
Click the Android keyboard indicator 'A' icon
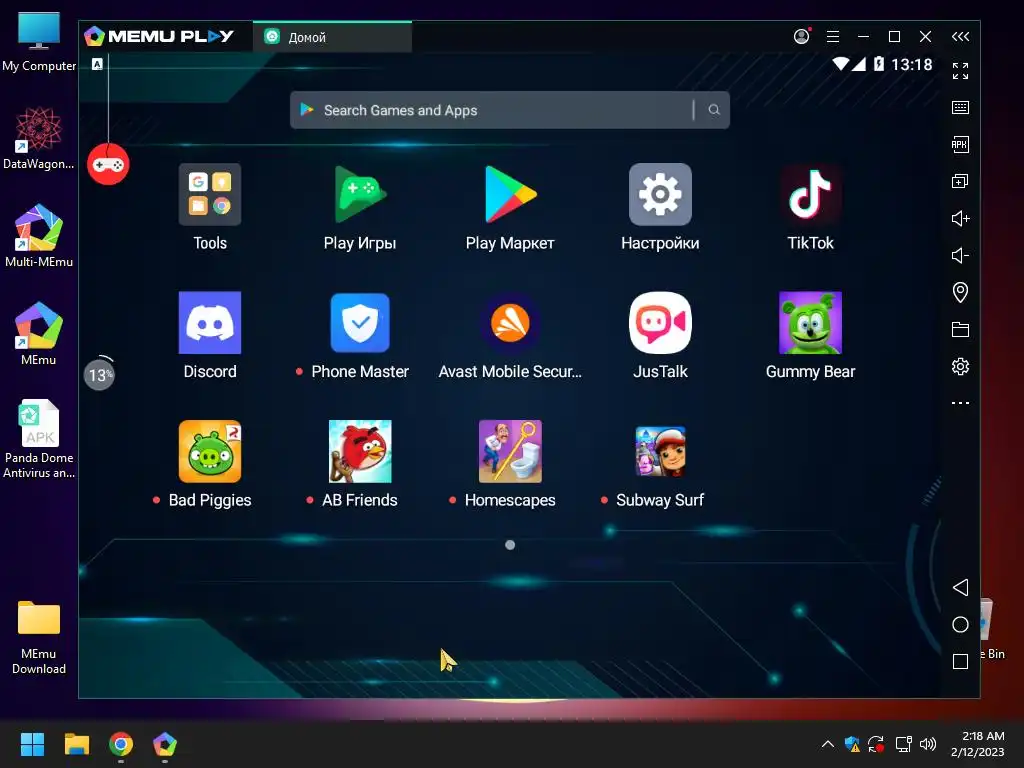pos(97,64)
